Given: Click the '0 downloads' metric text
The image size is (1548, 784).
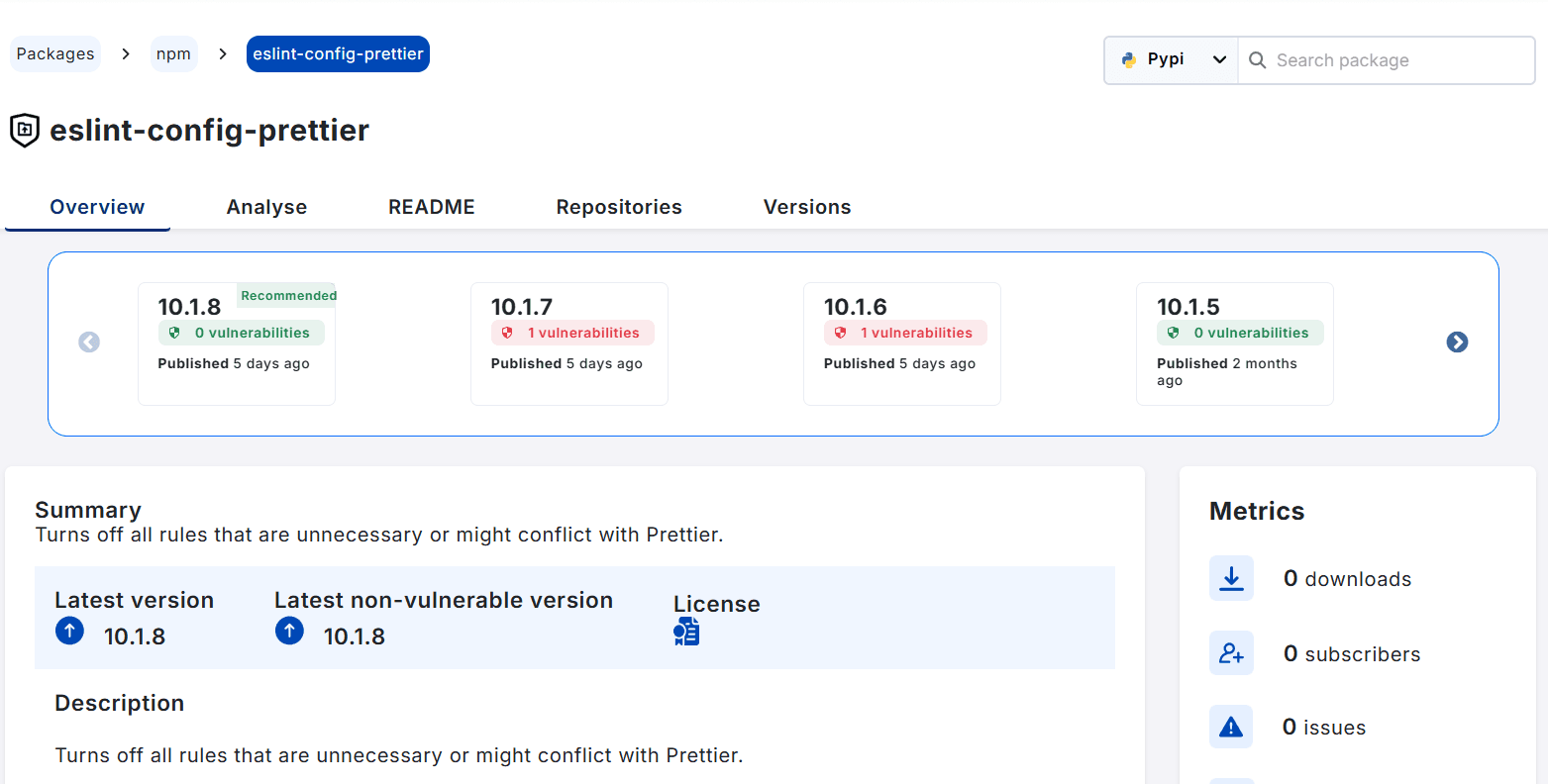Looking at the screenshot, I should tap(1347, 579).
